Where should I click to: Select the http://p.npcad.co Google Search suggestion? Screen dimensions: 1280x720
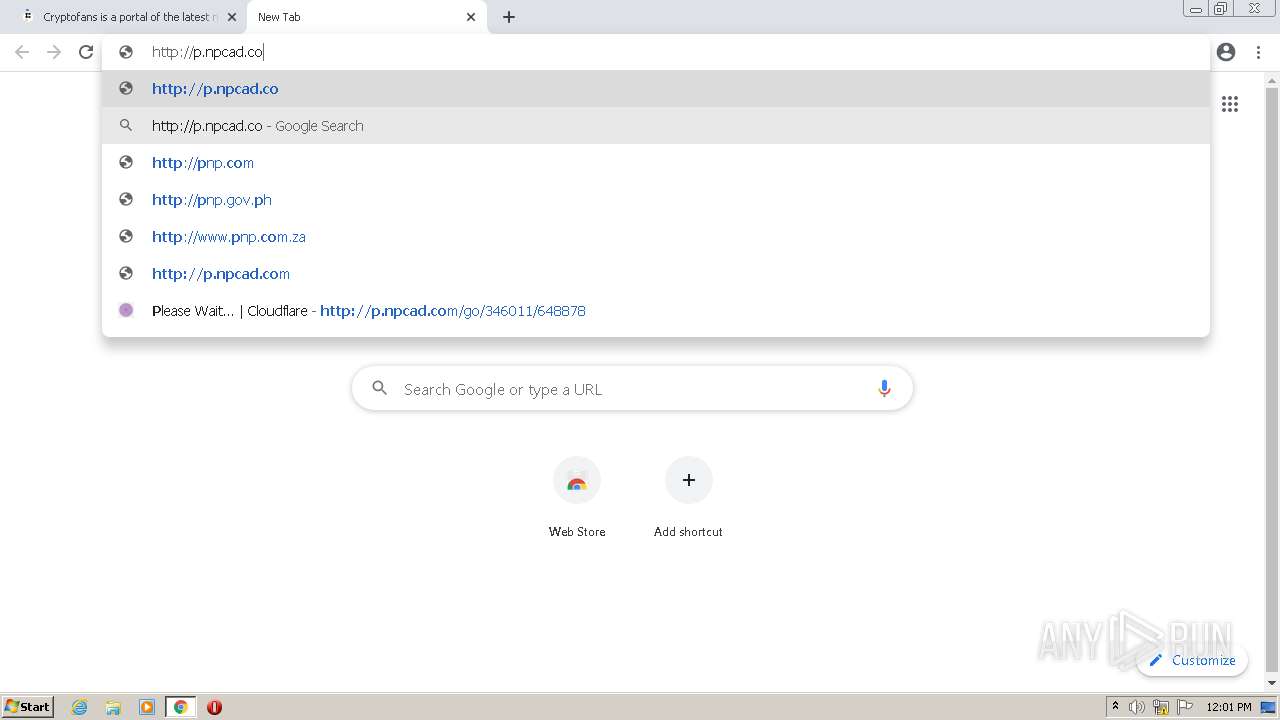coord(656,126)
